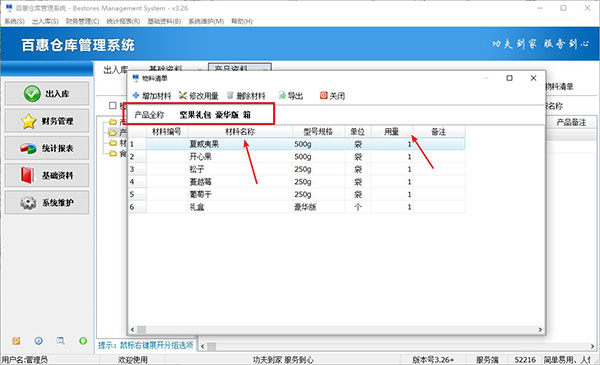Click the 物料清单 dialog title icon
The height and width of the screenshot is (365, 600).
pyautogui.click(x=135, y=78)
